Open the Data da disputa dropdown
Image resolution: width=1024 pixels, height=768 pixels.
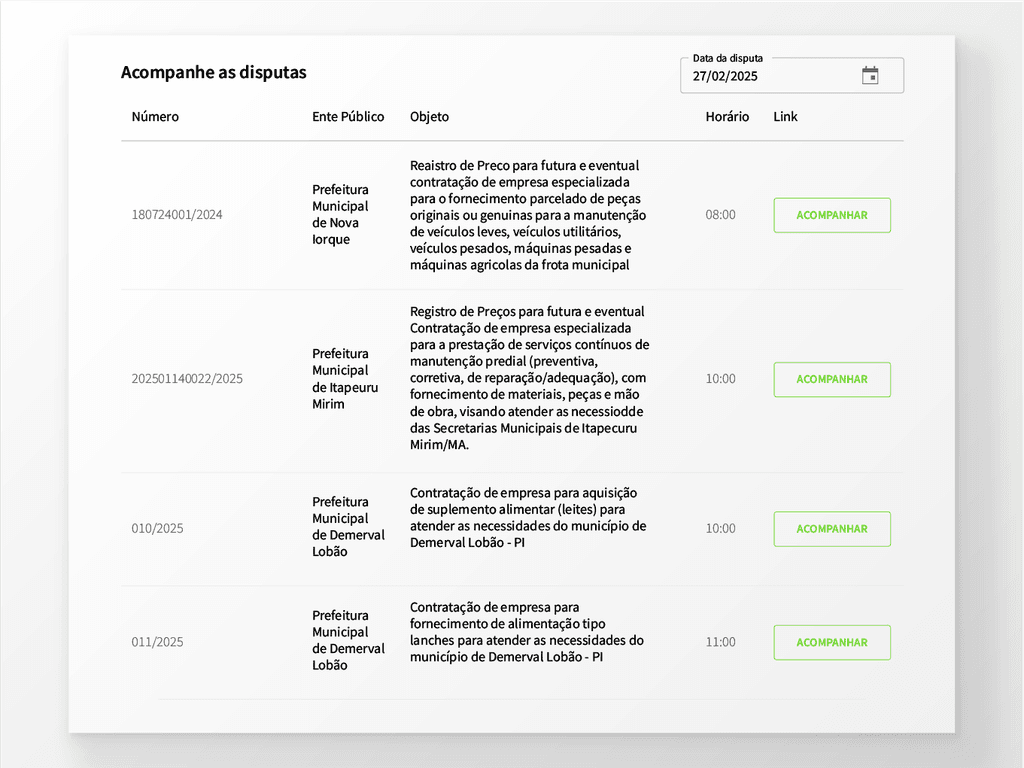(790, 74)
